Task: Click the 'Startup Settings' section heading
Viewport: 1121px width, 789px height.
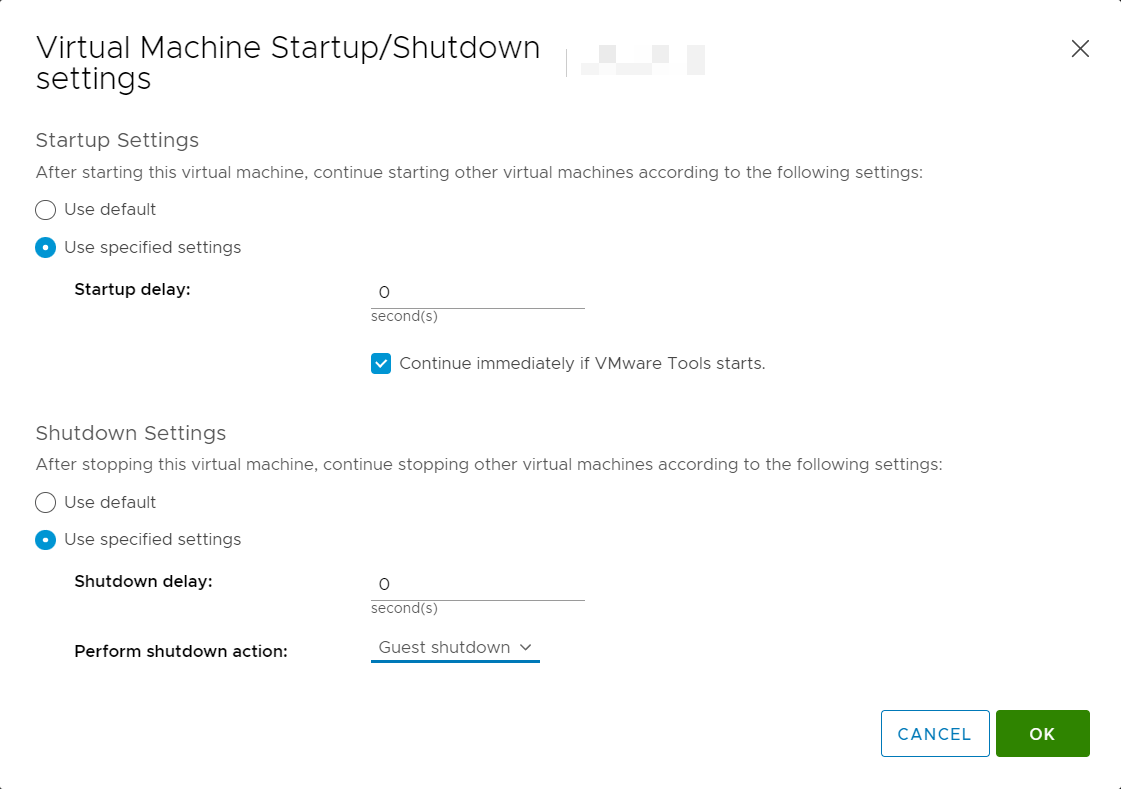Action: 117,140
